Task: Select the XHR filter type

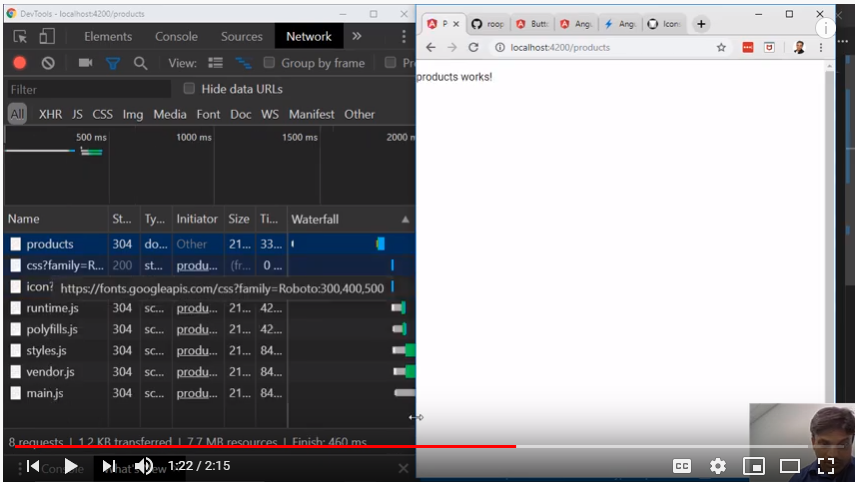Action: tap(50, 114)
